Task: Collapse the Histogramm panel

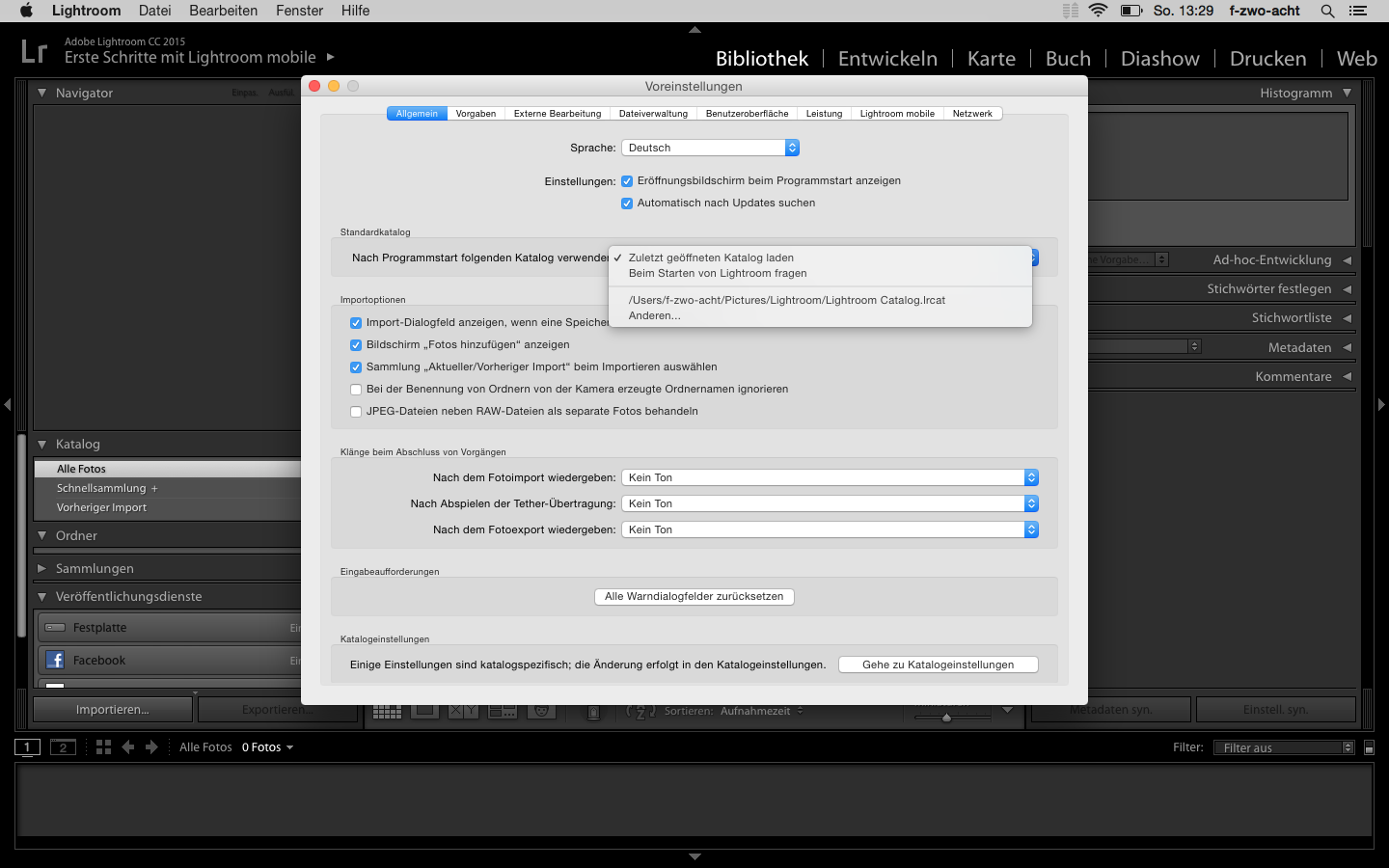Action: point(1347,94)
